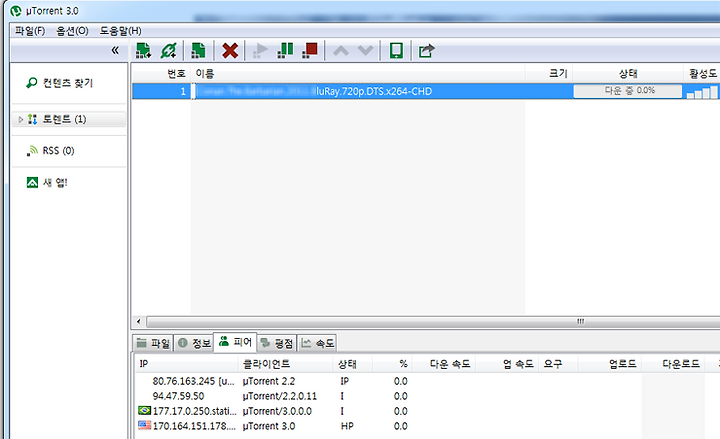Sort peers by 다운 속도 column header

tap(444, 364)
